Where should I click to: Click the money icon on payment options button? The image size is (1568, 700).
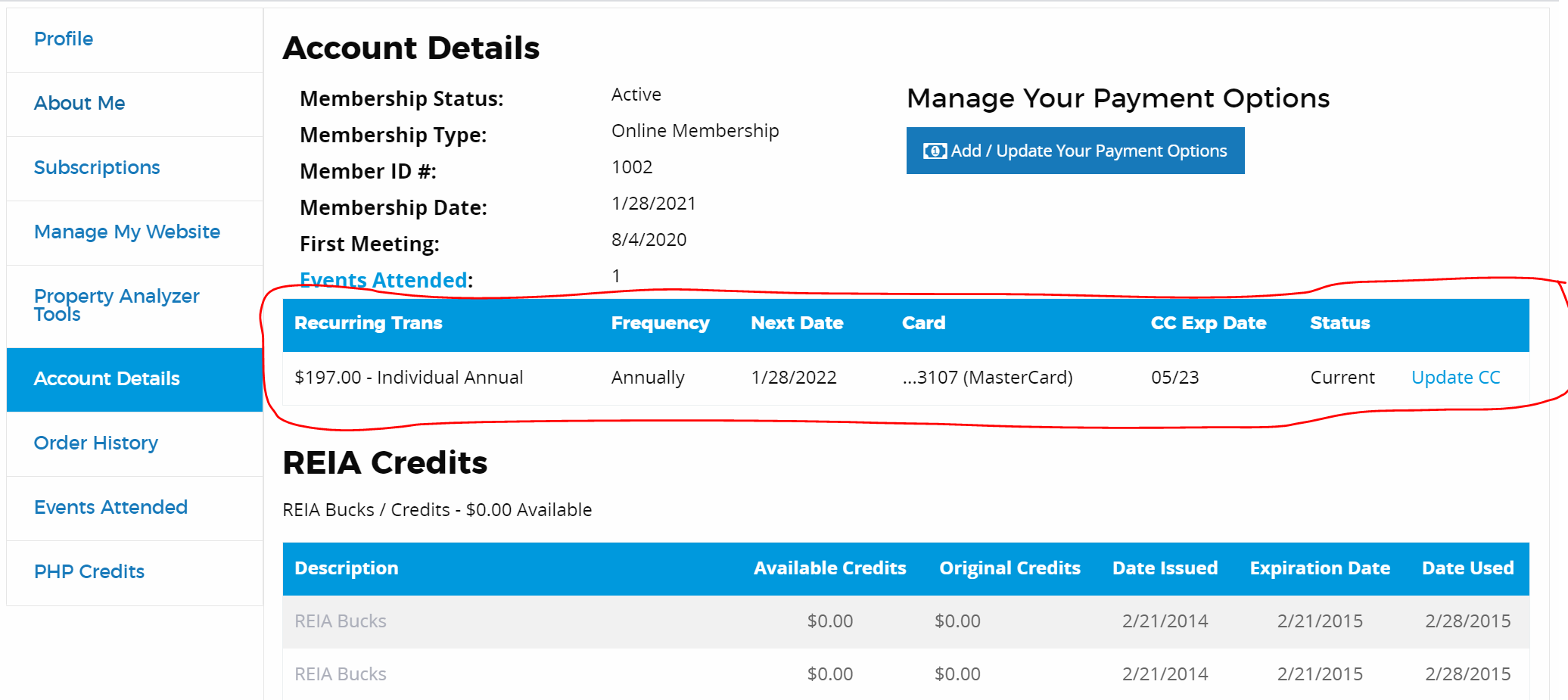point(935,151)
